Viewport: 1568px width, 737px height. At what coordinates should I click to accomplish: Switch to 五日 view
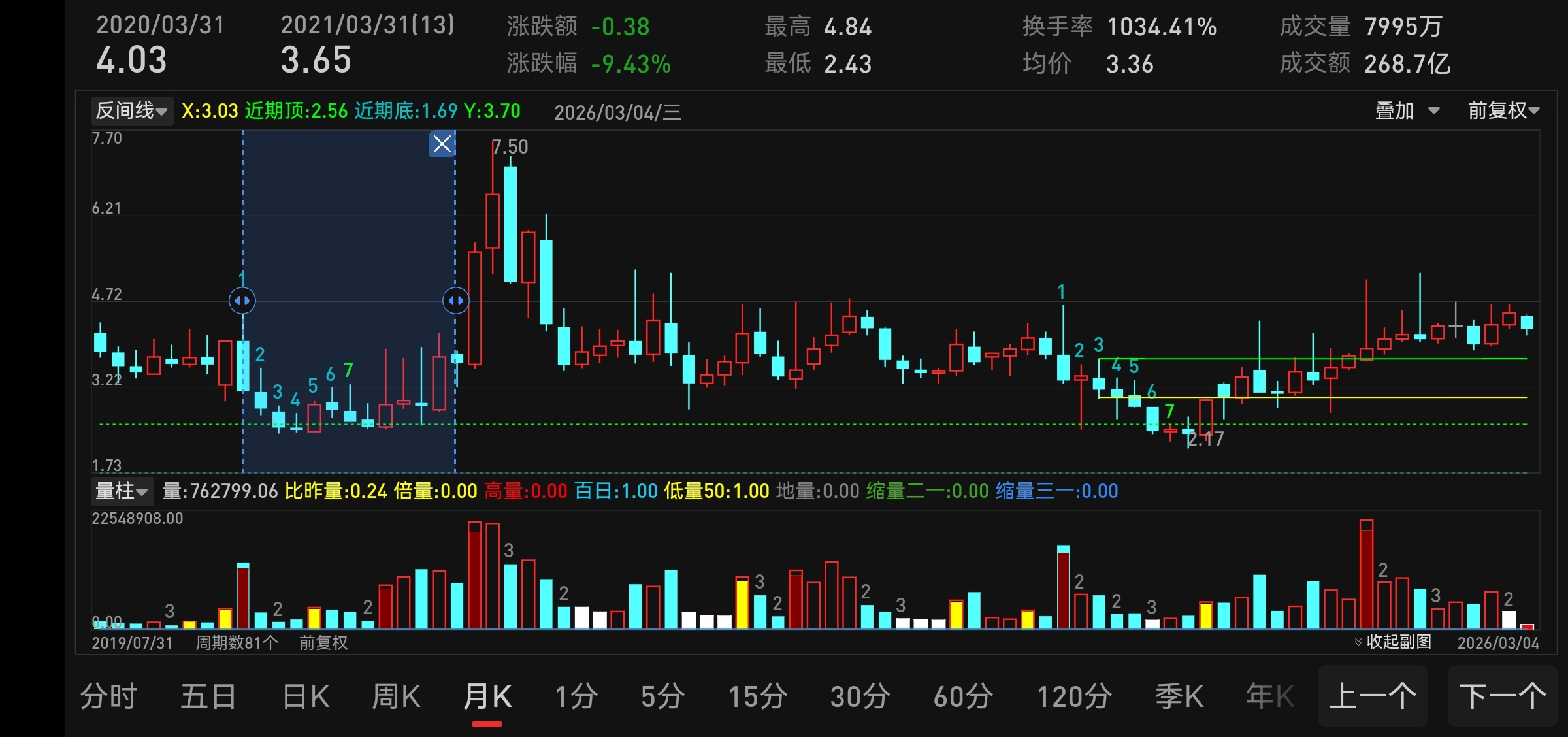(208, 696)
